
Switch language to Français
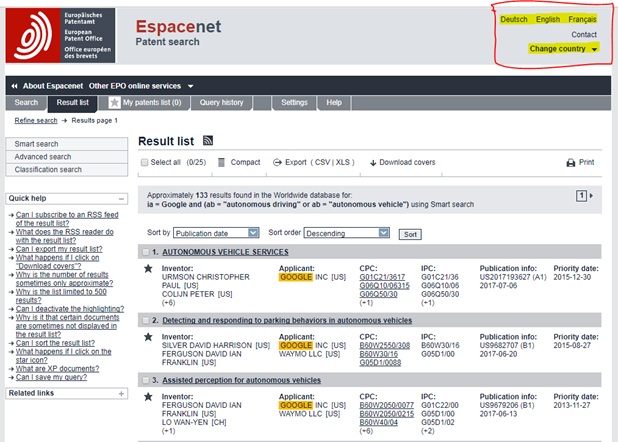582,19
